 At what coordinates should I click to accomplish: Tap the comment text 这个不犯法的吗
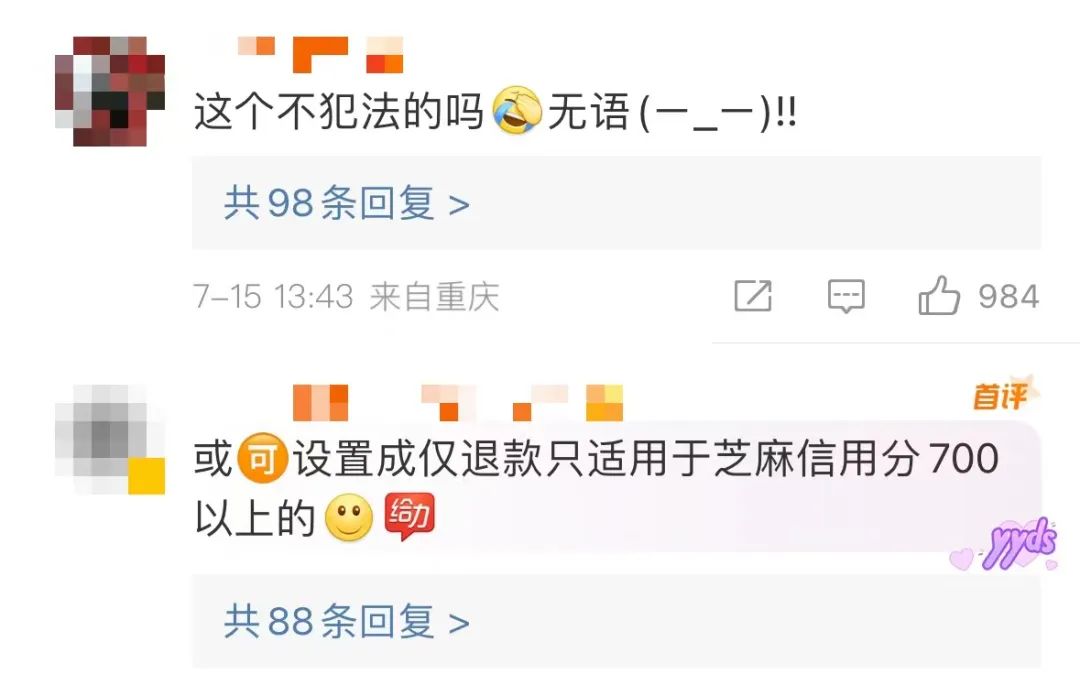point(338,112)
